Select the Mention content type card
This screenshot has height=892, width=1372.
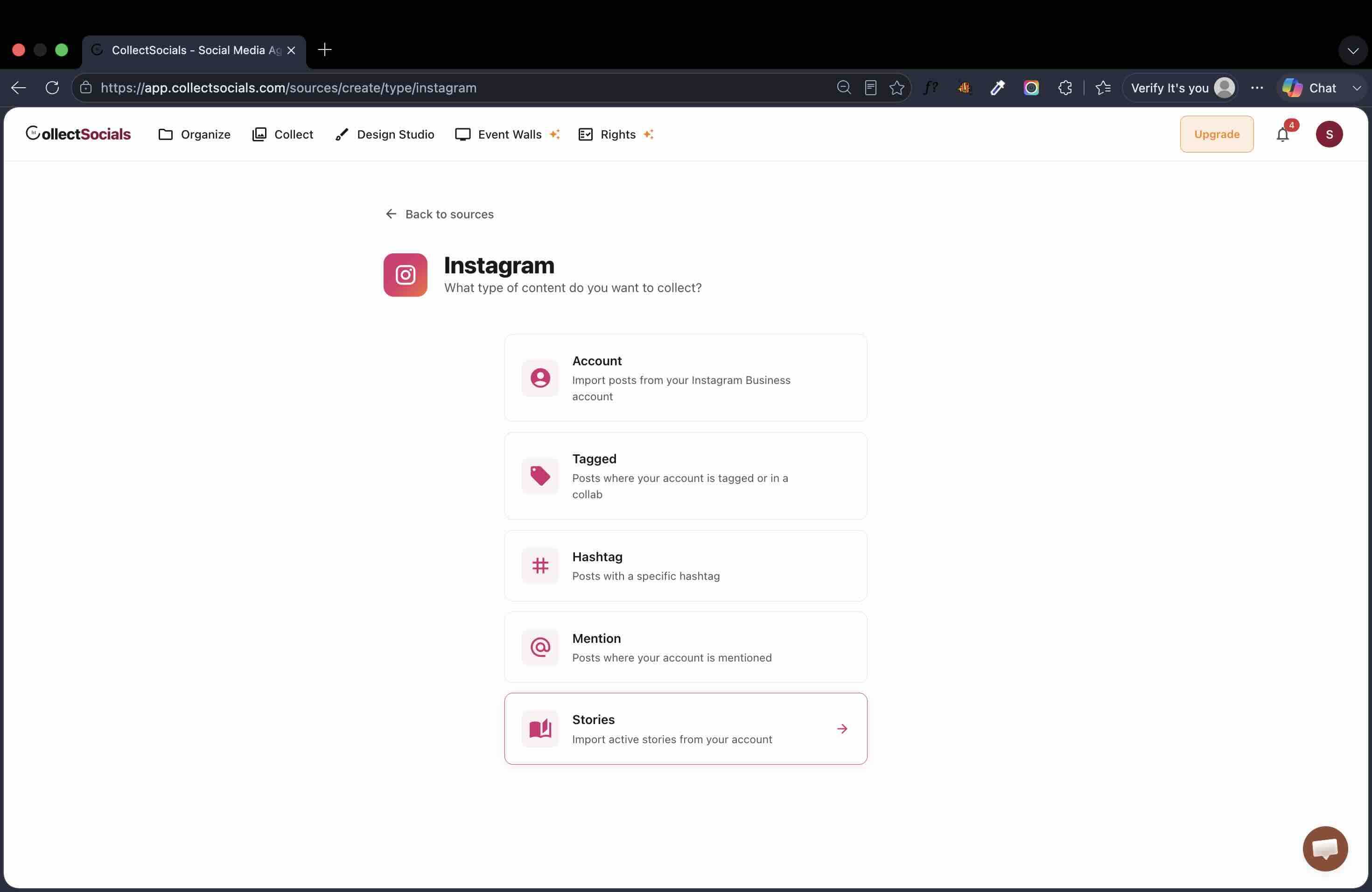point(686,647)
